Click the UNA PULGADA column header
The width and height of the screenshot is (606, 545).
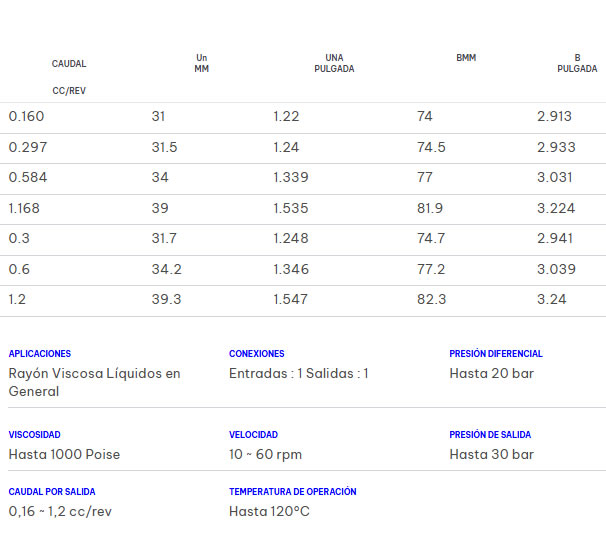[334, 63]
